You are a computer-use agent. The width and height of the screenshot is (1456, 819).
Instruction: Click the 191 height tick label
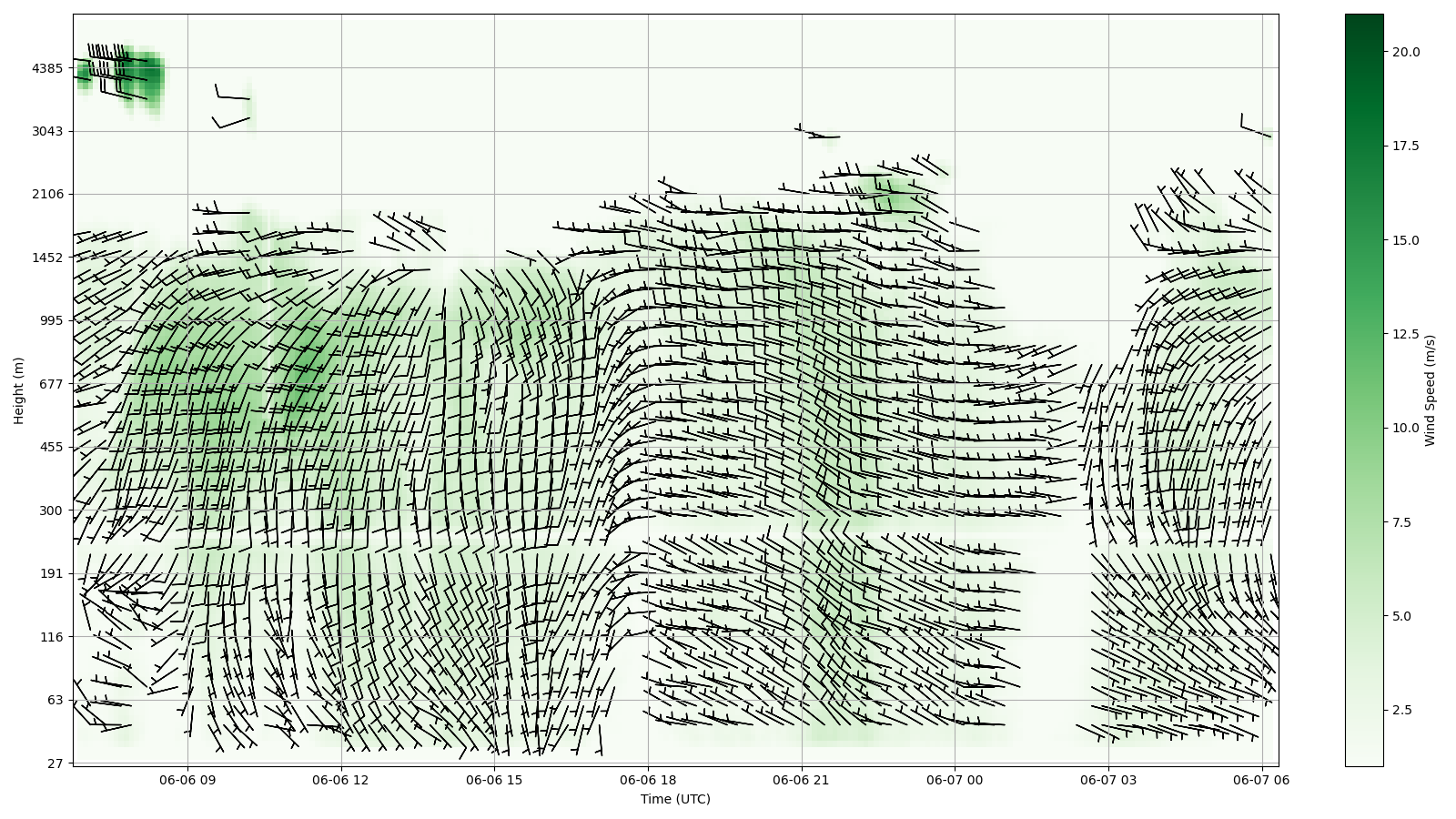[x=50, y=573]
